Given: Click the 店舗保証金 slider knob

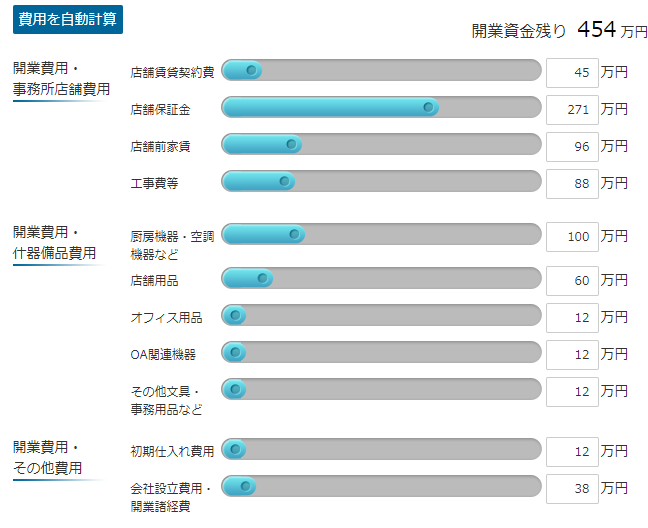Looking at the screenshot, I should click(x=428, y=107).
